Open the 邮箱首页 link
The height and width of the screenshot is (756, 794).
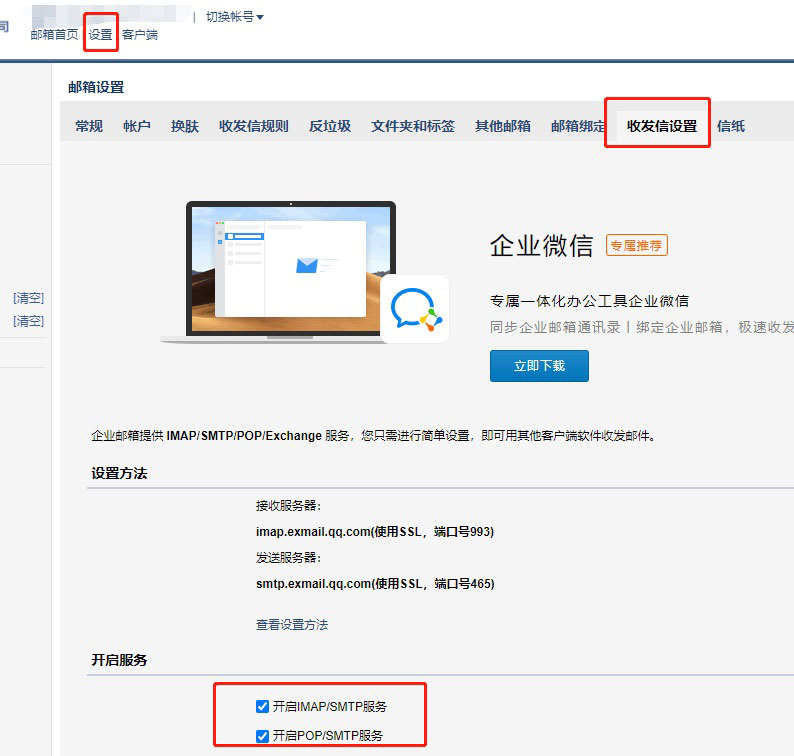coord(54,34)
